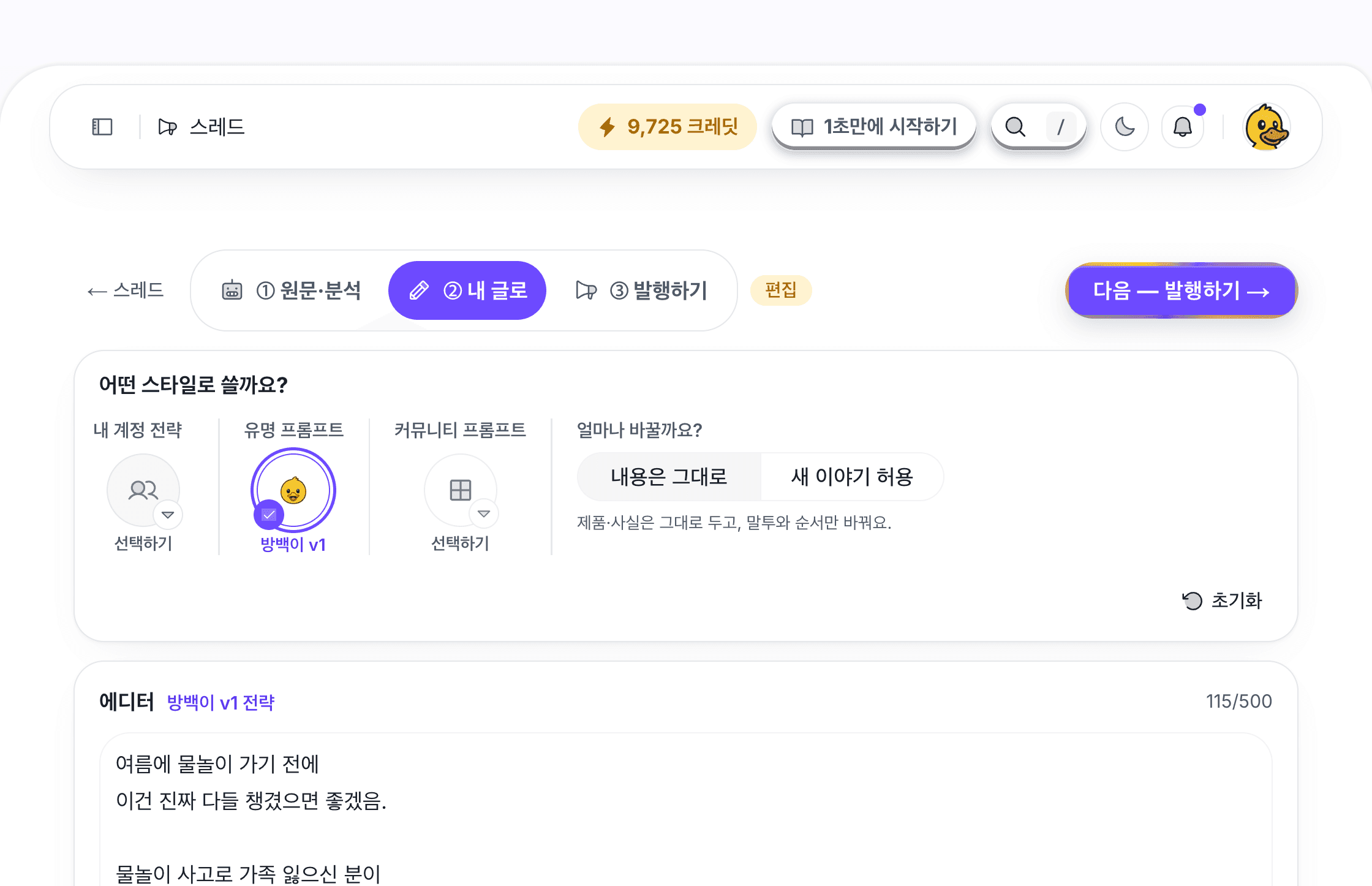Viewport: 1372px width, 886px height.
Task: Select the 방백이 v1 duck prompt
Action: (x=293, y=490)
